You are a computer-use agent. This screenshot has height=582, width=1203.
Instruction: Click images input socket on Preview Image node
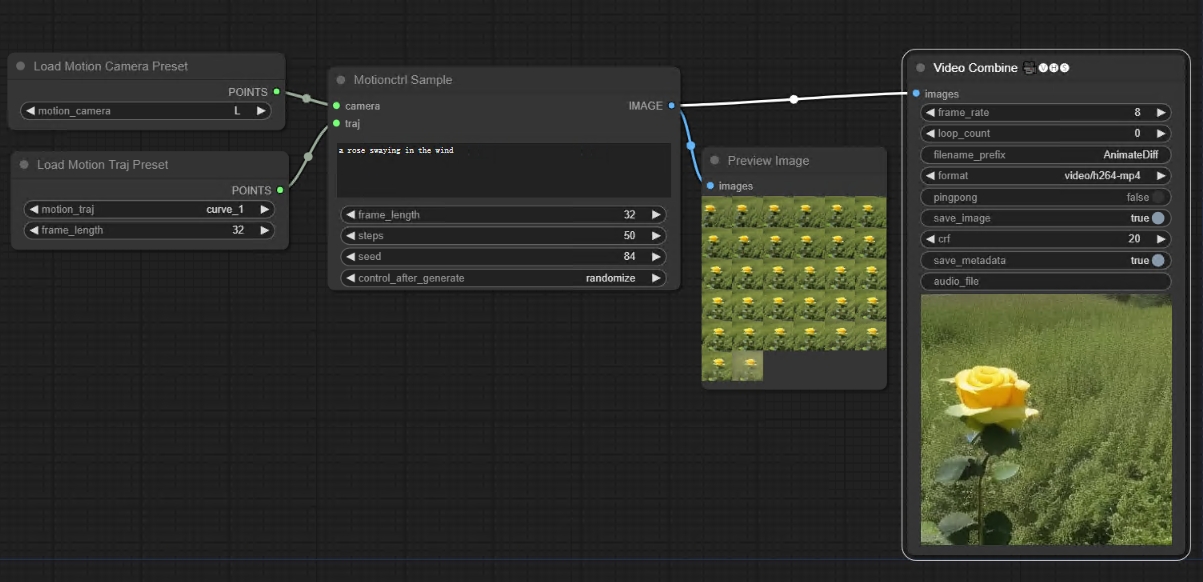(710, 186)
